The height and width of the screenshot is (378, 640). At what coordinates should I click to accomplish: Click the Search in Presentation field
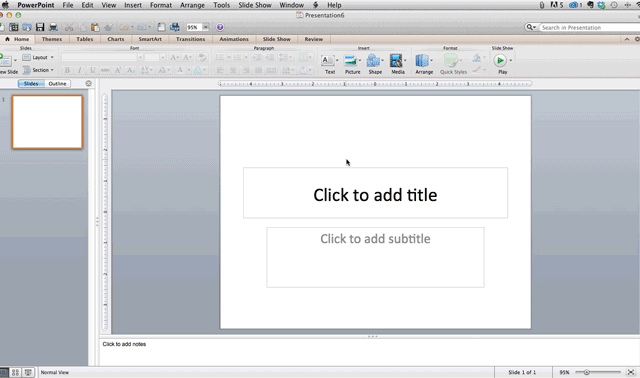click(589, 27)
